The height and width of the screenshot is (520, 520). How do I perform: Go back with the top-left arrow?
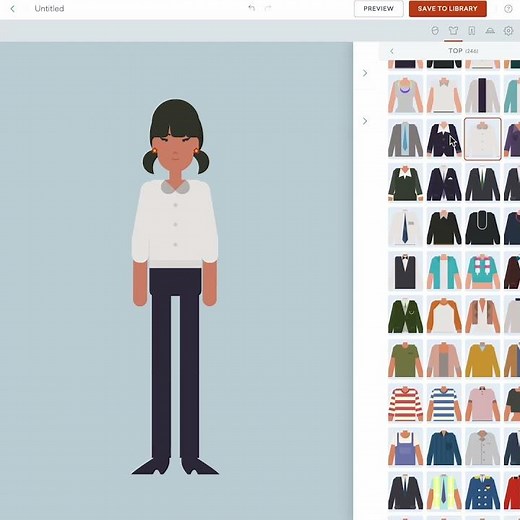pos(13,9)
